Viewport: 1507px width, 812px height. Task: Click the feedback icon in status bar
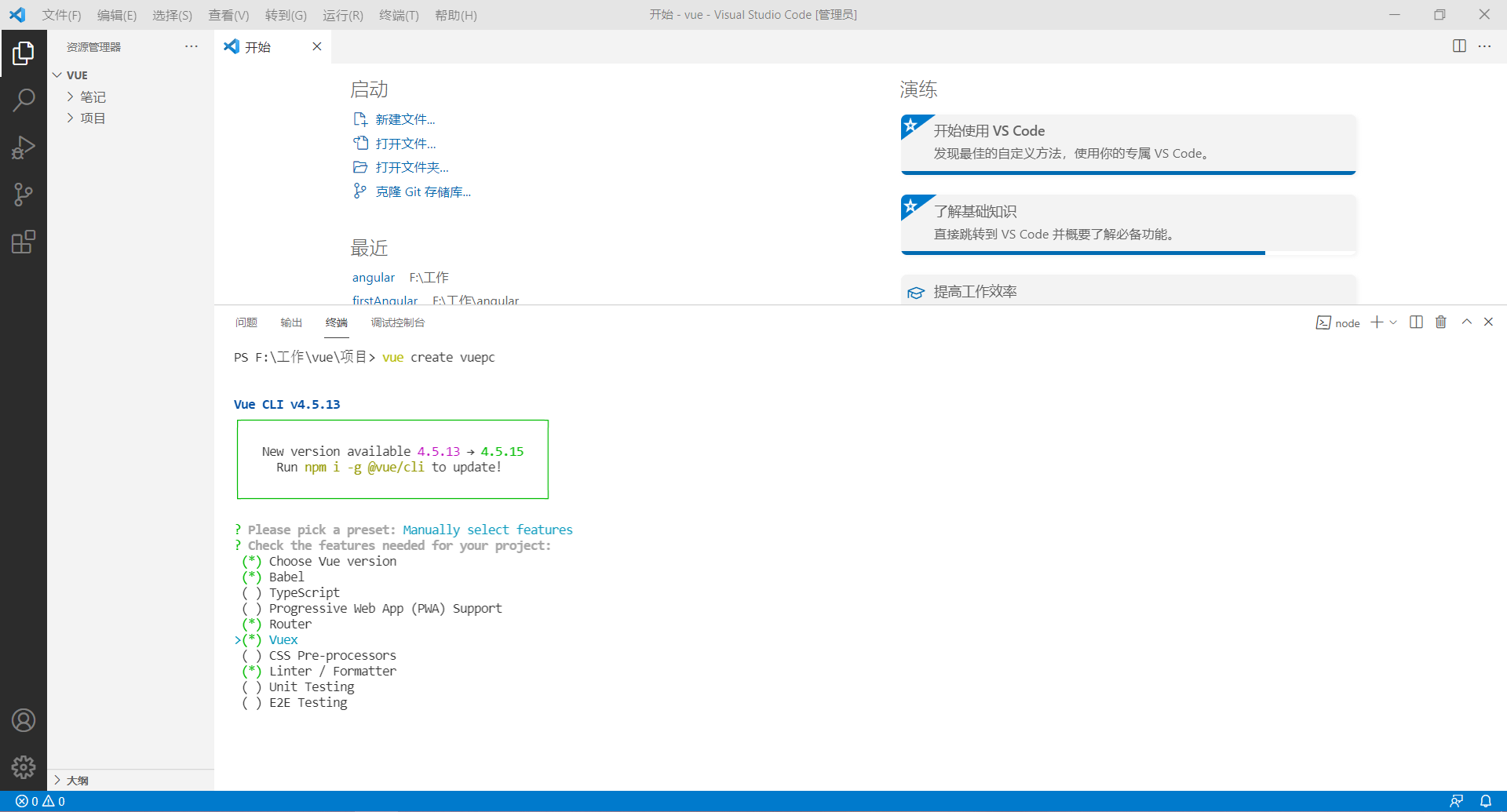(x=1456, y=801)
